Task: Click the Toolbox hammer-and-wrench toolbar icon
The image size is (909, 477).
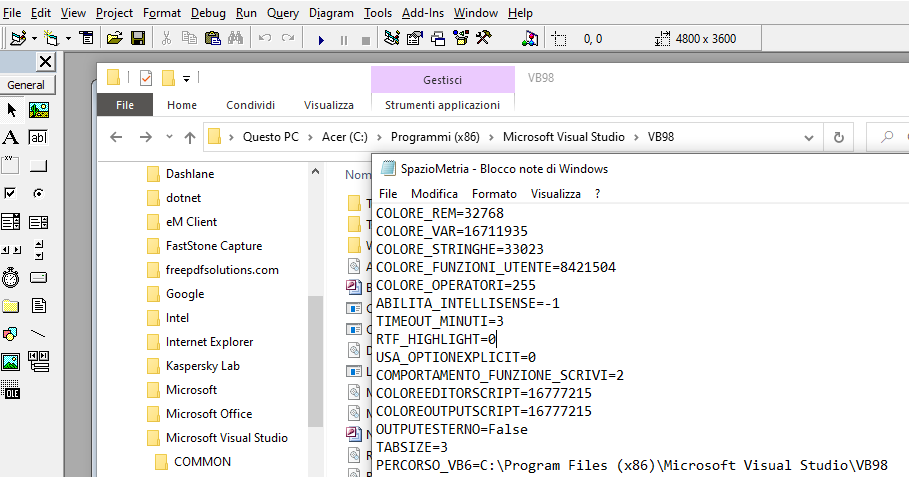Action: pyautogui.click(x=483, y=38)
